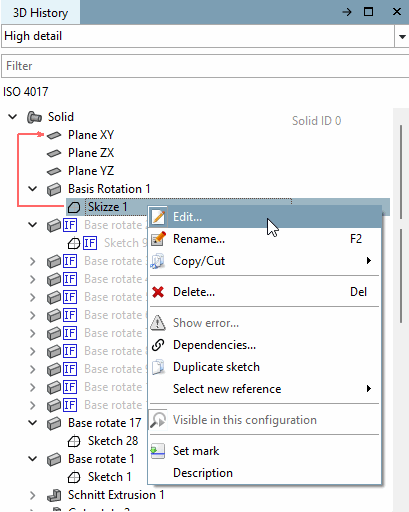Choose Rename... in the context menu

(x=265, y=239)
